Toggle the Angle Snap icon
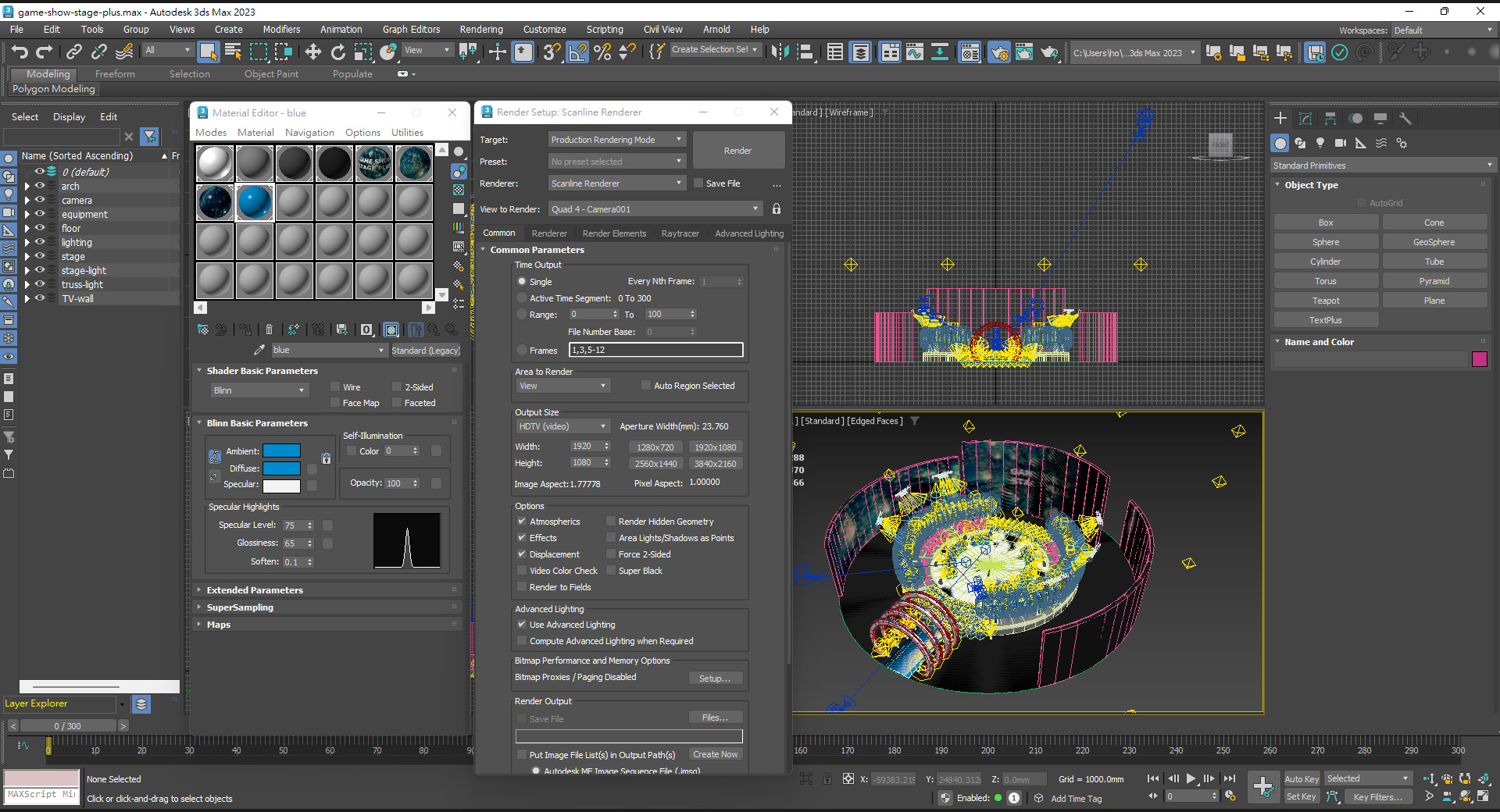 (577, 52)
